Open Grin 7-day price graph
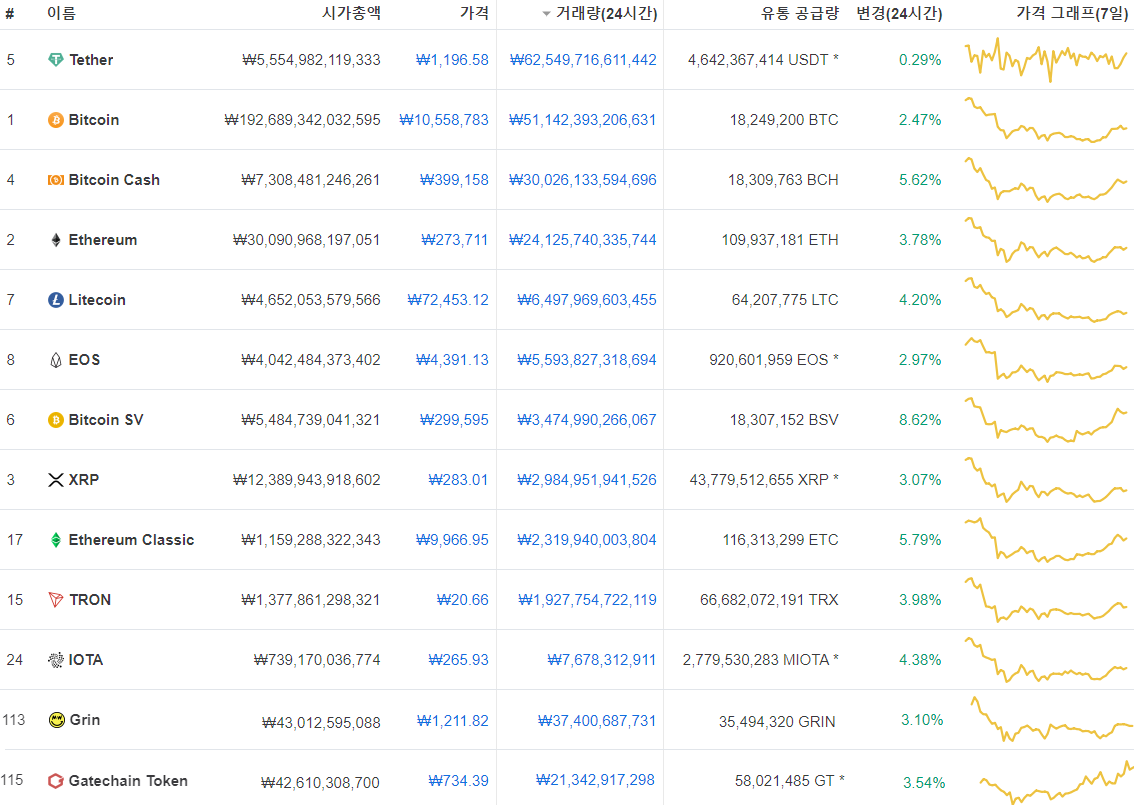Viewport: 1134px width, 805px height. click(1052, 720)
